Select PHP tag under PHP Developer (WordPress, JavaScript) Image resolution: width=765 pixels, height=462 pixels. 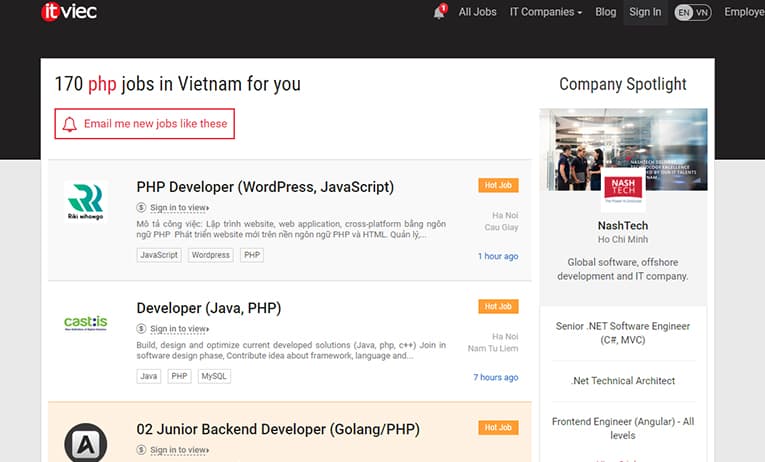(x=252, y=255)
